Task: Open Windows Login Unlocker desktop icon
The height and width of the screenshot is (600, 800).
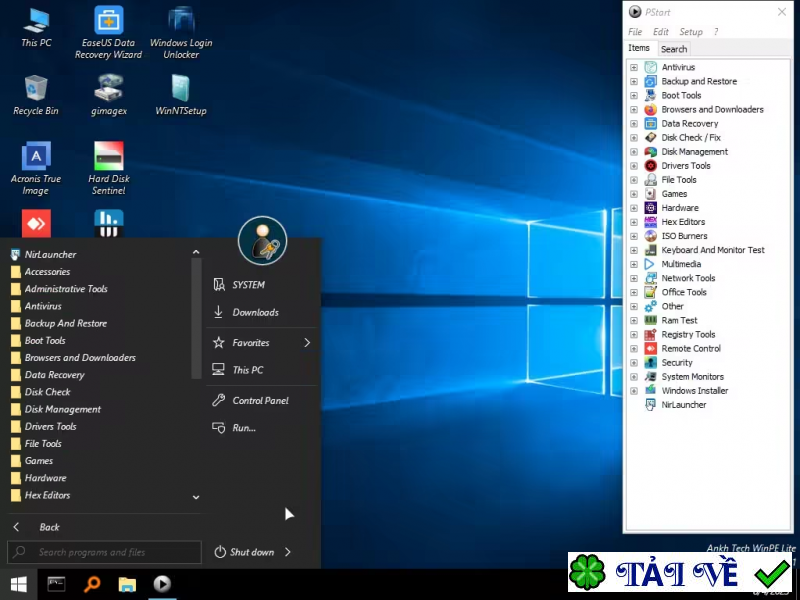Action: (x=181, y=21)
